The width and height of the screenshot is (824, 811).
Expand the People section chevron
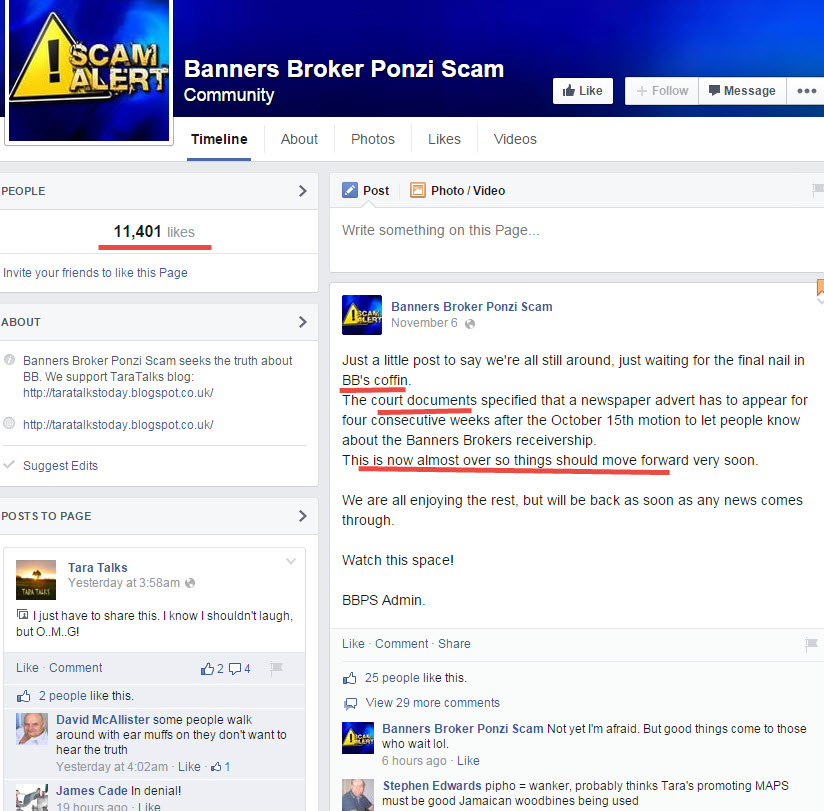click(x=303, y=191)
